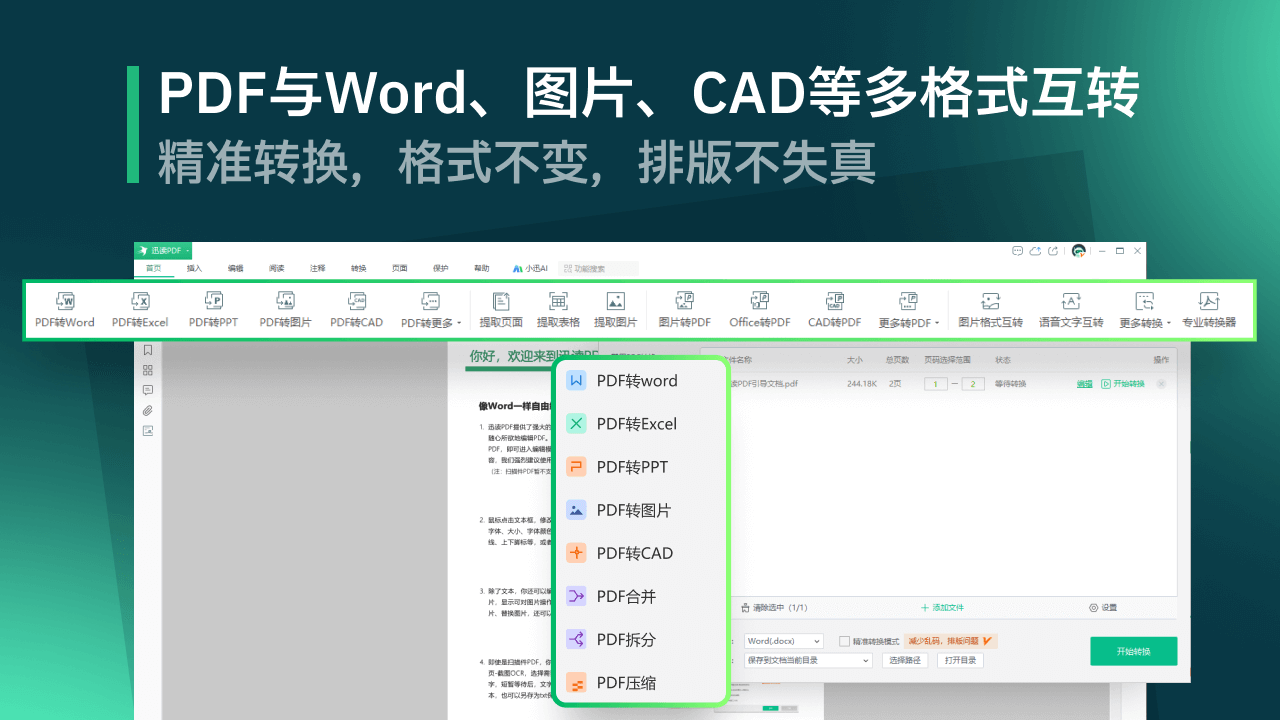Select the 图片转PDF tool
Viewport: 1280px width, 720px height.
(x=684, y=310)
